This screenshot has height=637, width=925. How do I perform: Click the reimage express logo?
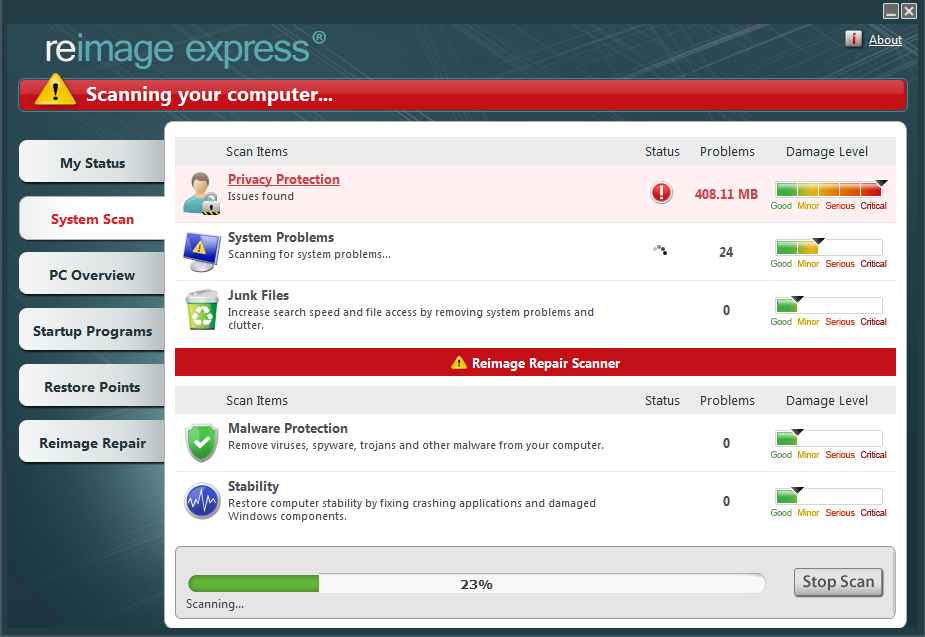(x=185, y=48)
